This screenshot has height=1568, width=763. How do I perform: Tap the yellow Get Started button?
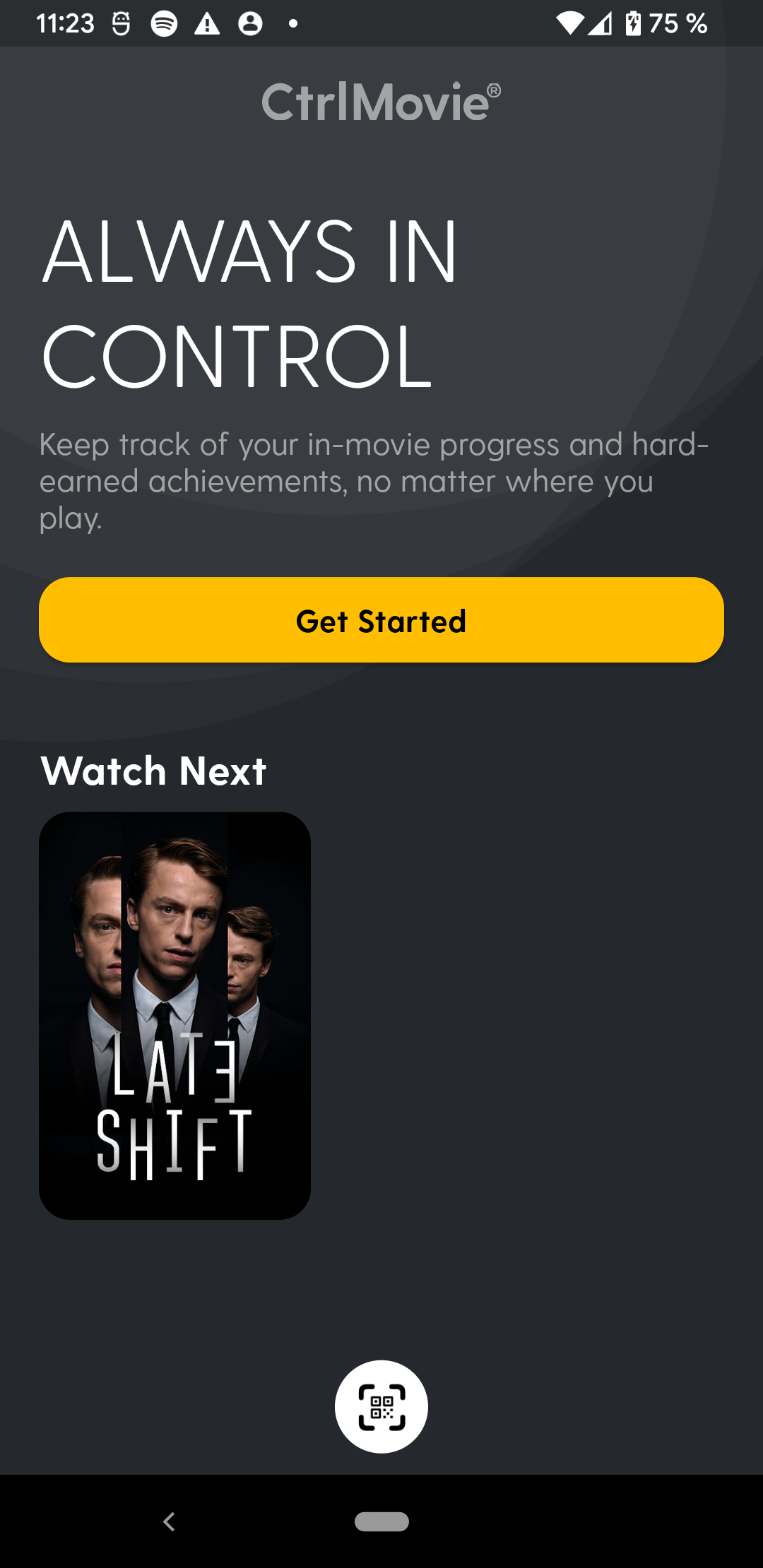tap(381, 620)
